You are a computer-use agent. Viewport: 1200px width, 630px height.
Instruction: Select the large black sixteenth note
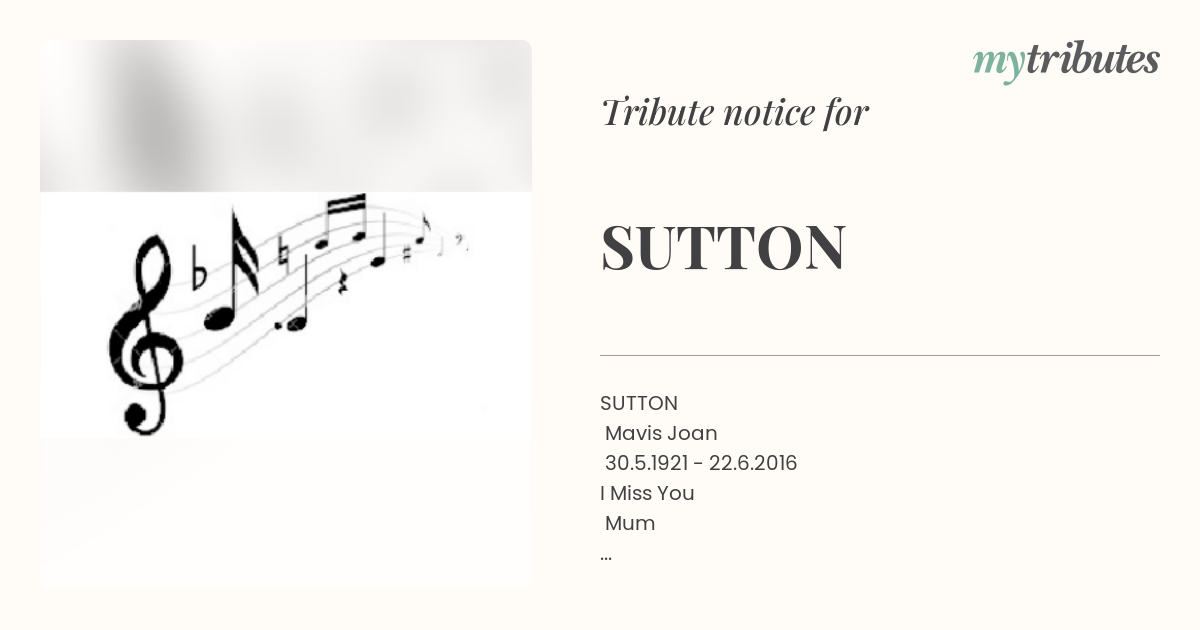[x=234, y=268]
